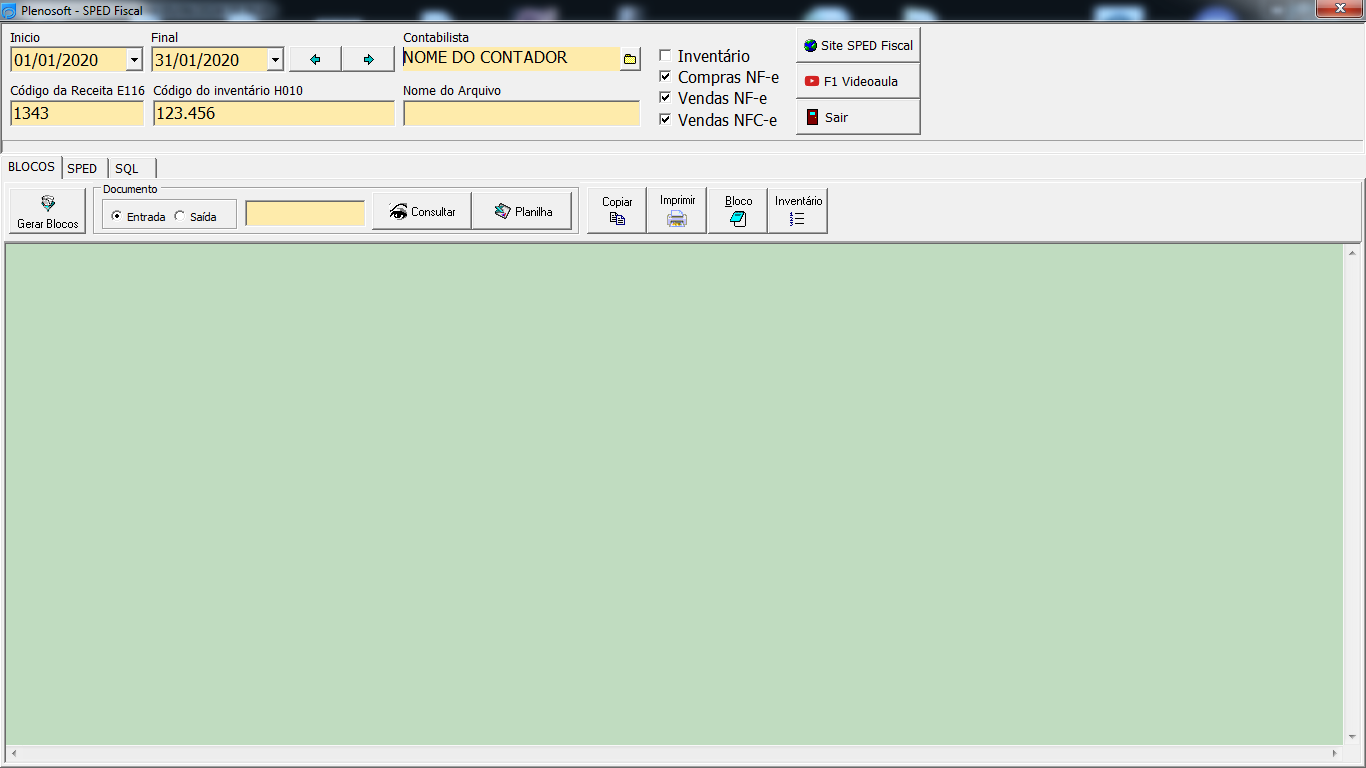Open the Final date dropdown

click(276, 60)
